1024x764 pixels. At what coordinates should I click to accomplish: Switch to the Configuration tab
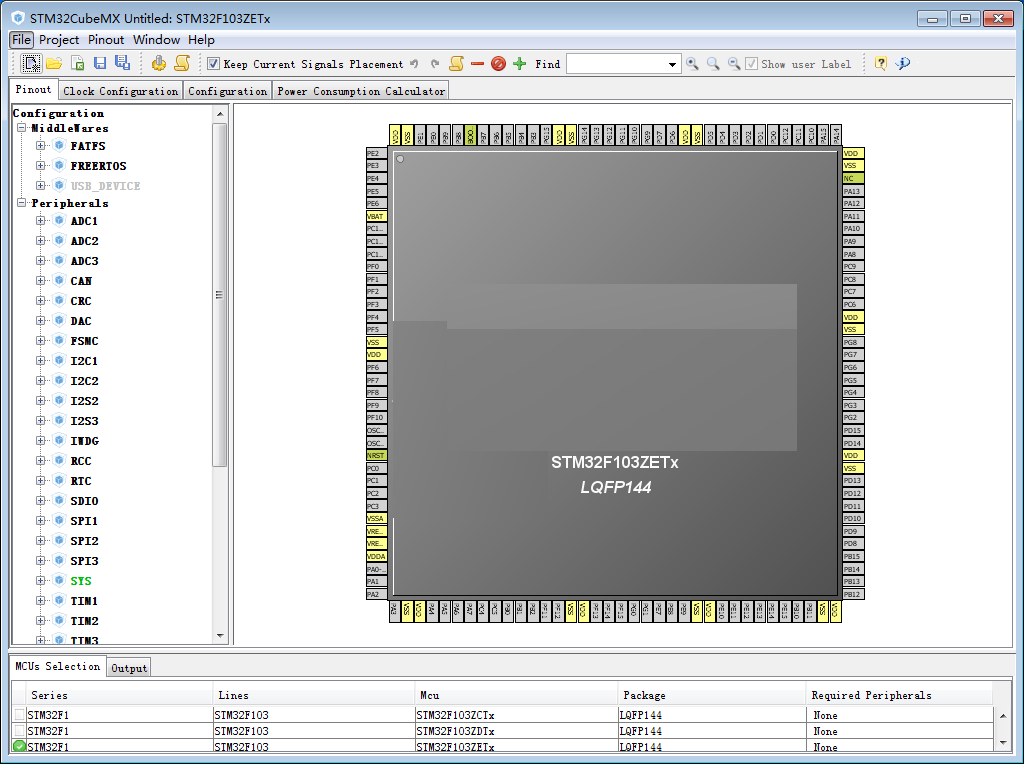pos(227,91)
